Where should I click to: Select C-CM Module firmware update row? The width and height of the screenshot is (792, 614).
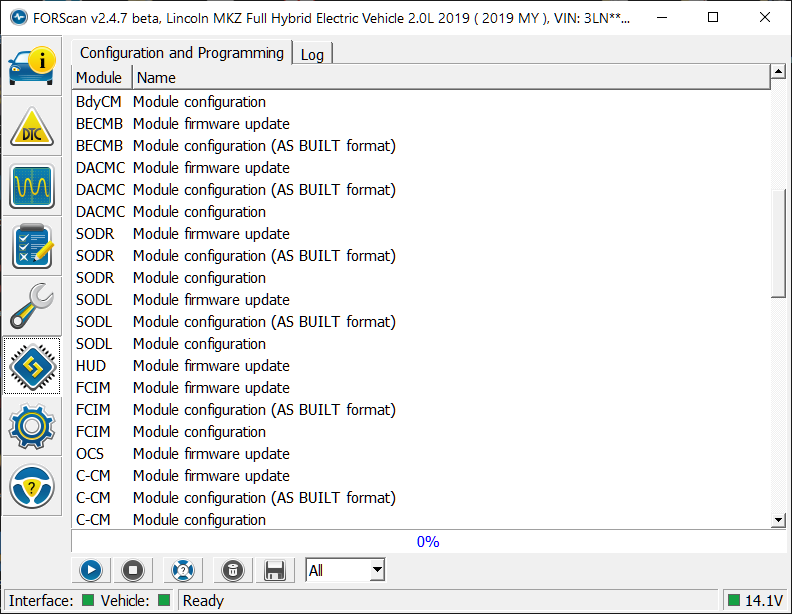pyautogui.click(x=421, y=476)
